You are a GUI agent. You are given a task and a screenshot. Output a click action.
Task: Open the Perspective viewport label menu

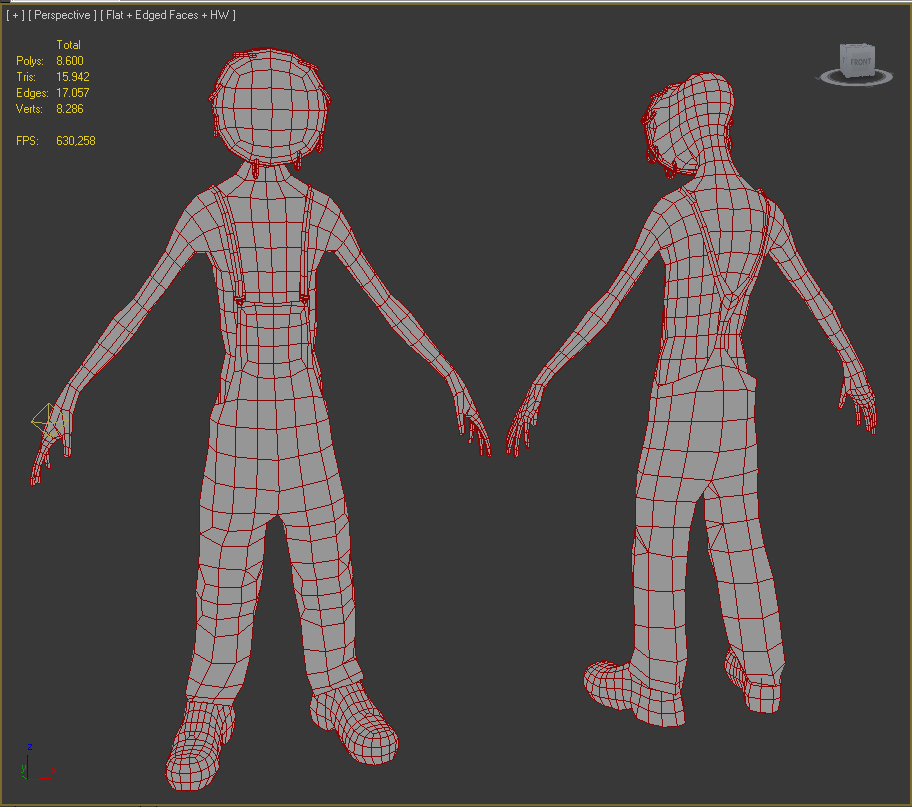pos(62,15)
